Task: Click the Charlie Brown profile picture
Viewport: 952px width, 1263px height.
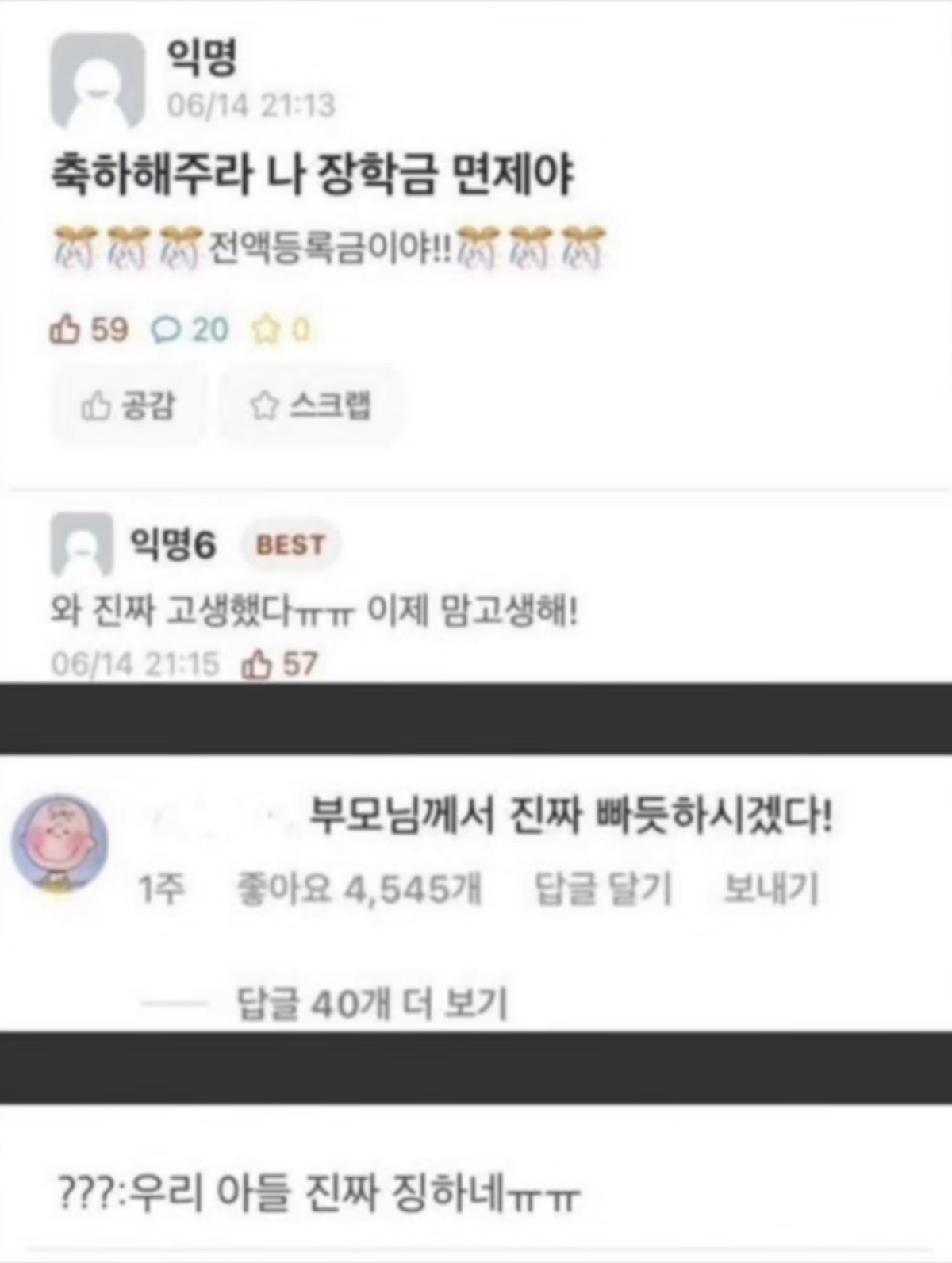Action: click(59, 843)
